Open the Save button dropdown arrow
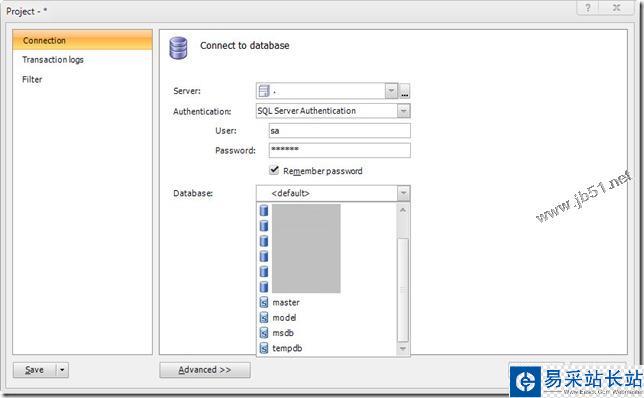The image size is (644, 398). 62,370
